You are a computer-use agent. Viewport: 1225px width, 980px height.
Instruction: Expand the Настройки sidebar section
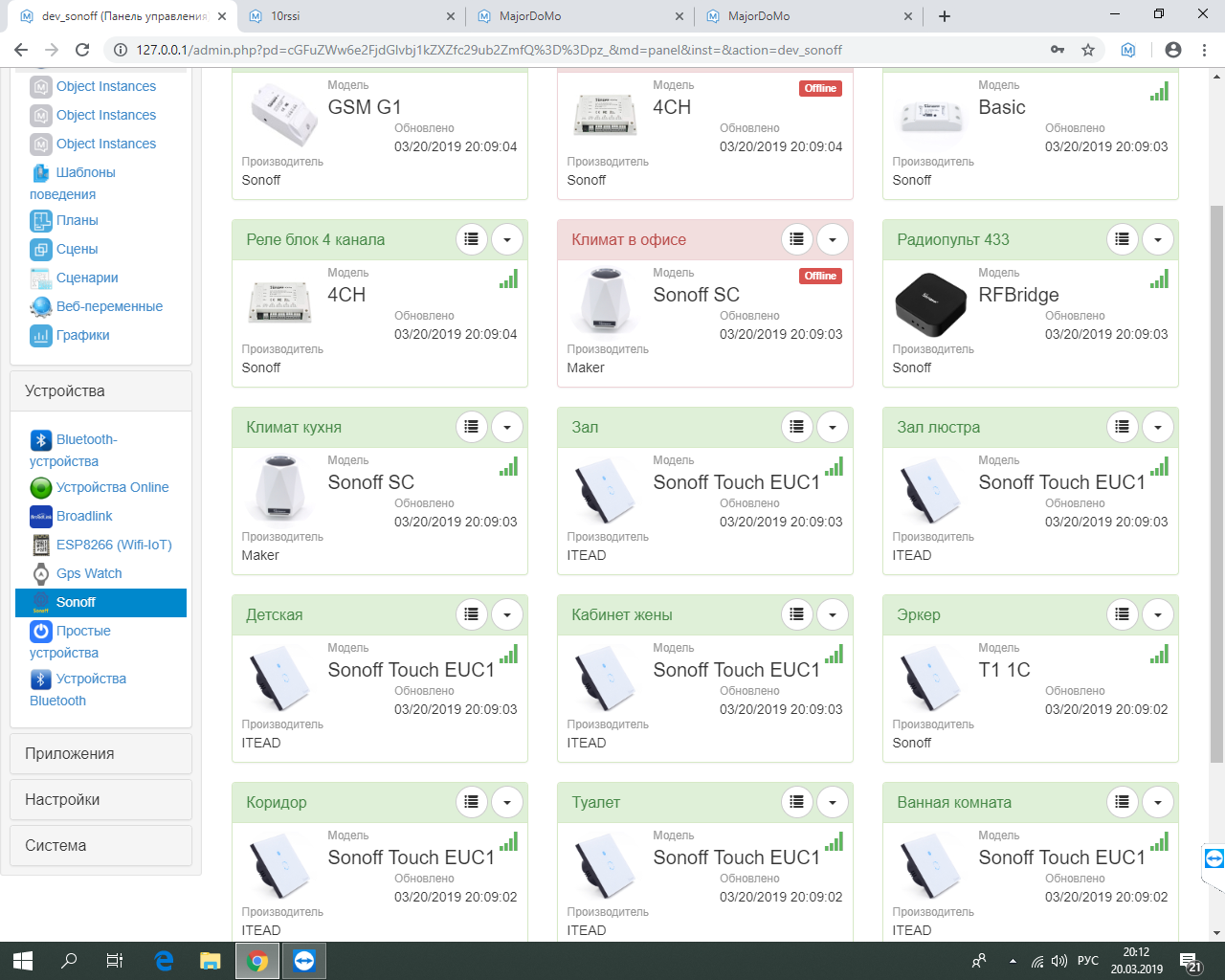(x=100, y=800)
